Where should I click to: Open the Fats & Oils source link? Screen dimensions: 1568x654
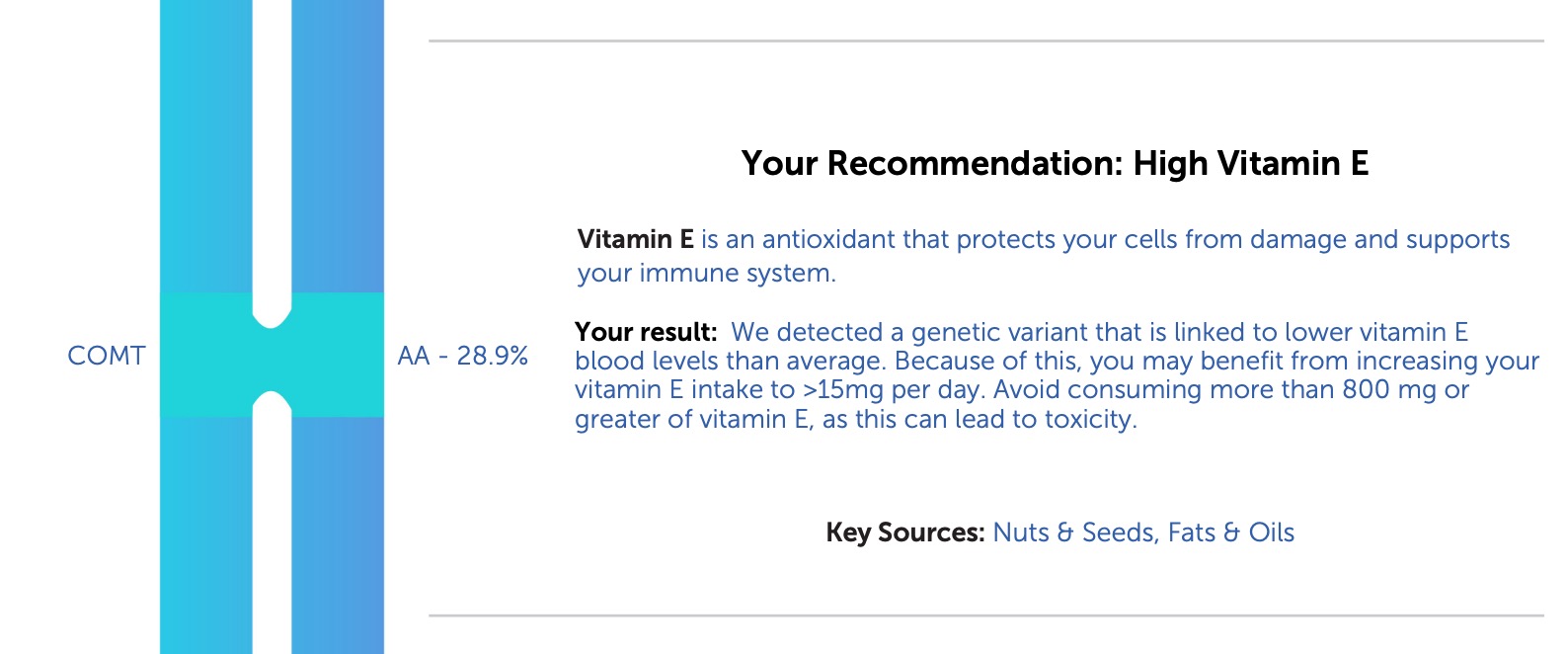(1231, 532)
